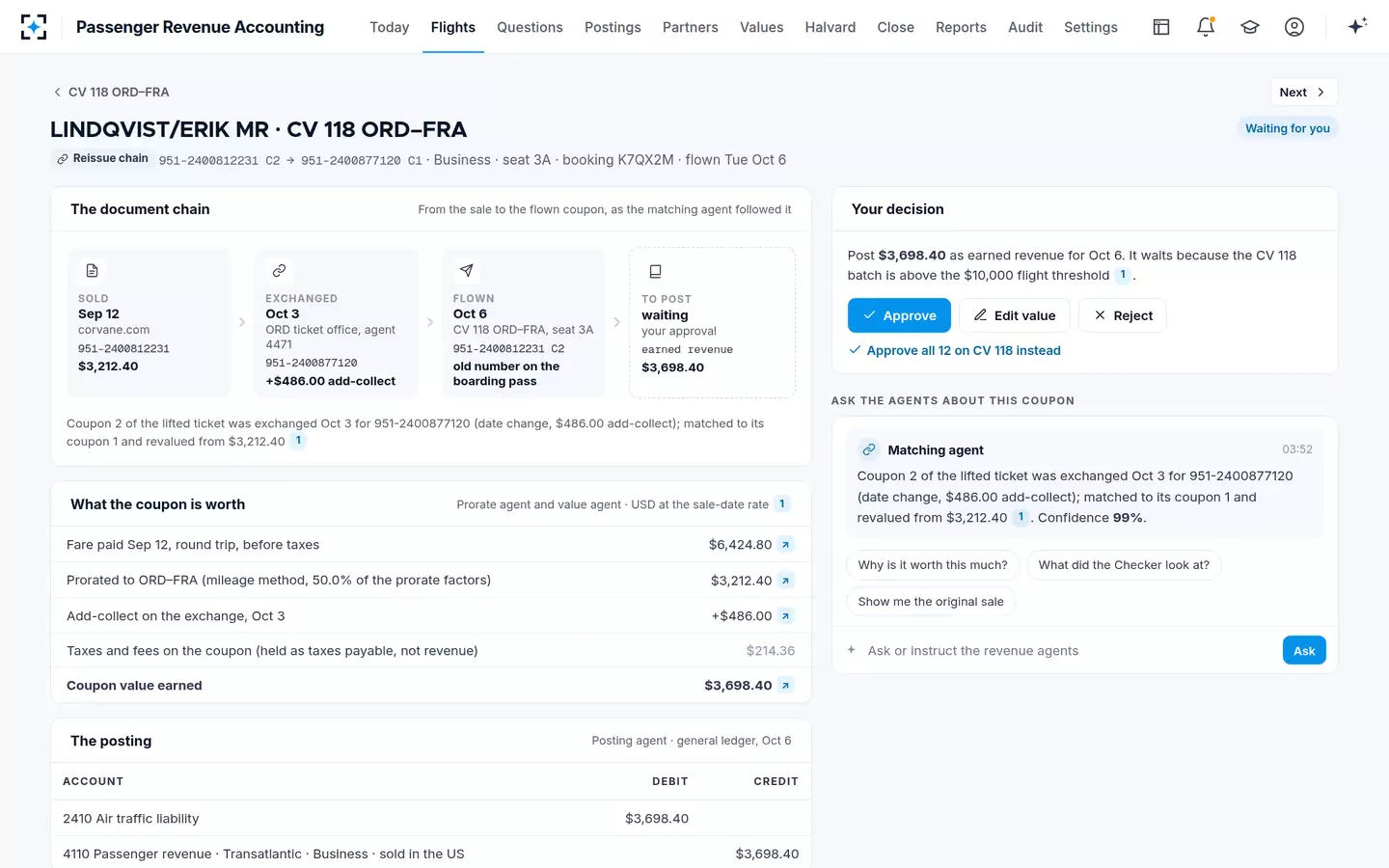
Task: Open source link for prorated $3,212.40
Action: pyautogui.click(x=786, y=581)
